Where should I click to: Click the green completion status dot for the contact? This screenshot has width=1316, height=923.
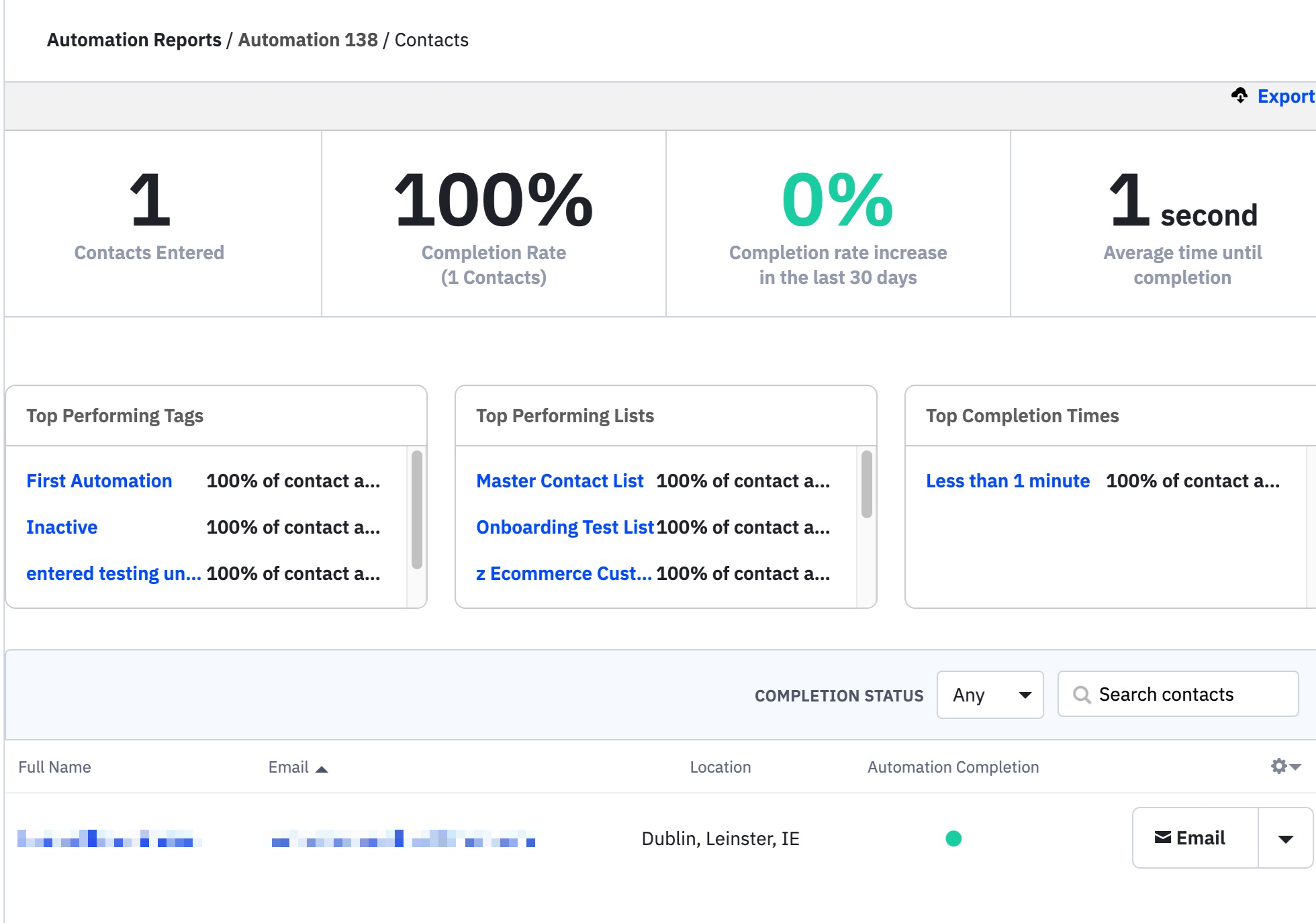(x=953, y=837)
